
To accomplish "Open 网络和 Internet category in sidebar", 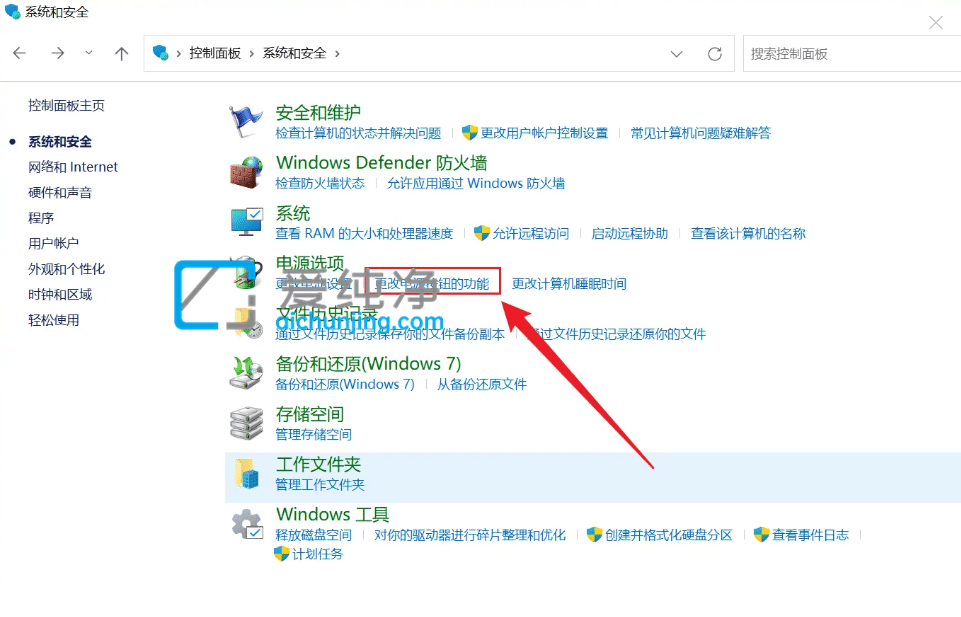I will point(73,167).
